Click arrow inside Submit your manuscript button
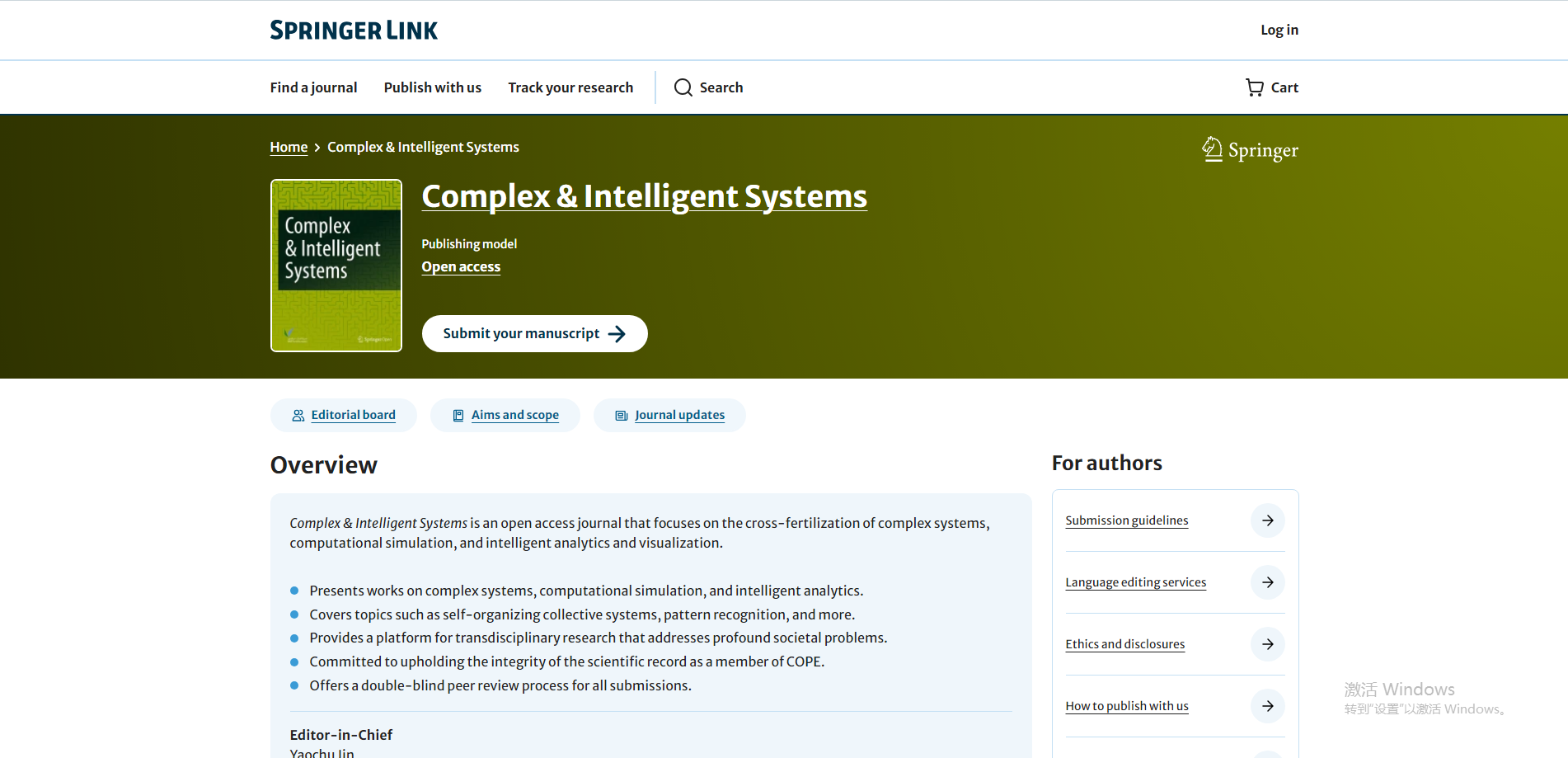This screenshot has height=758, width=1568. click(x=617, y=334)
